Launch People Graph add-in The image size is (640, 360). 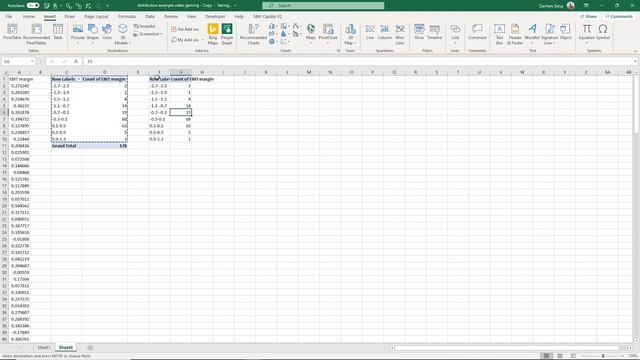pyautogui.click(x=227, y=34)
